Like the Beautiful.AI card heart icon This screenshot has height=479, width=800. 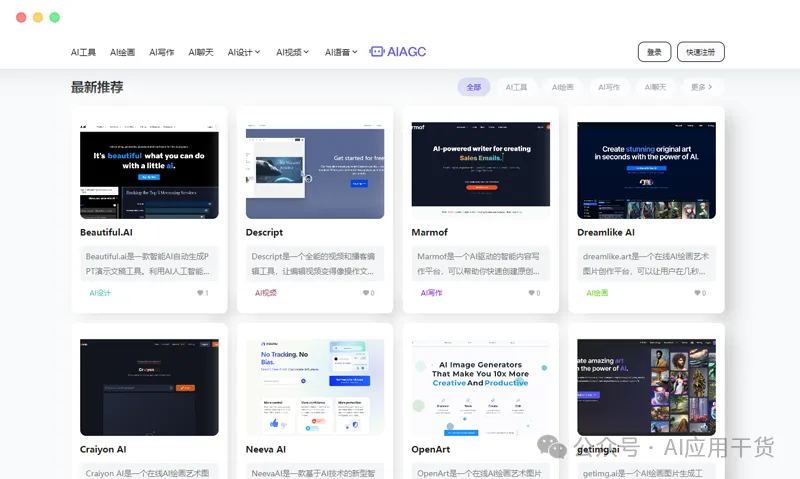tap(200, 293)
